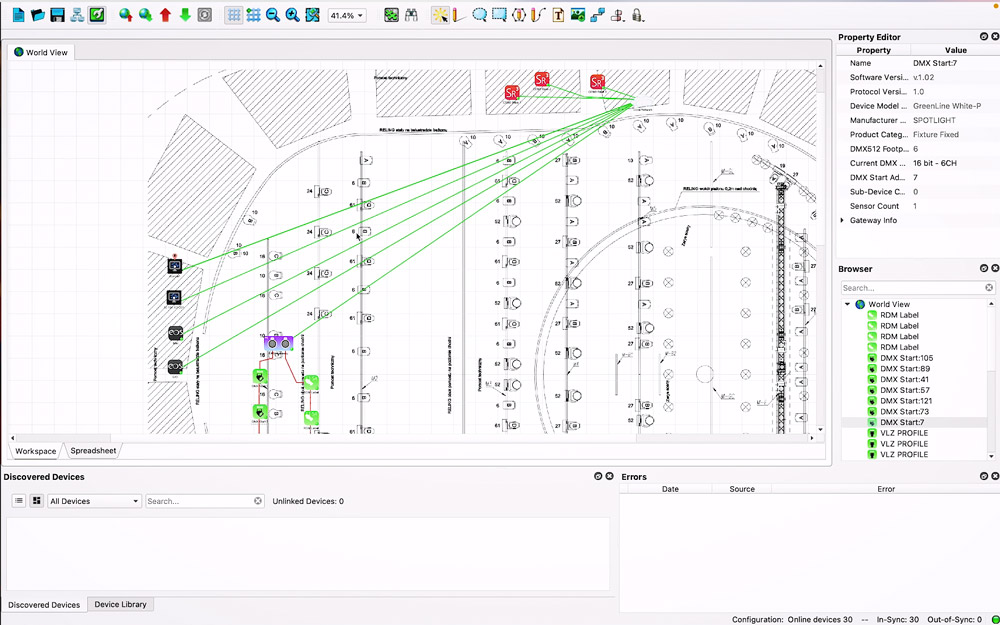Click the '16 bit - 6CH' property value
Viewport: 1000px width, 625px height.
935,163
